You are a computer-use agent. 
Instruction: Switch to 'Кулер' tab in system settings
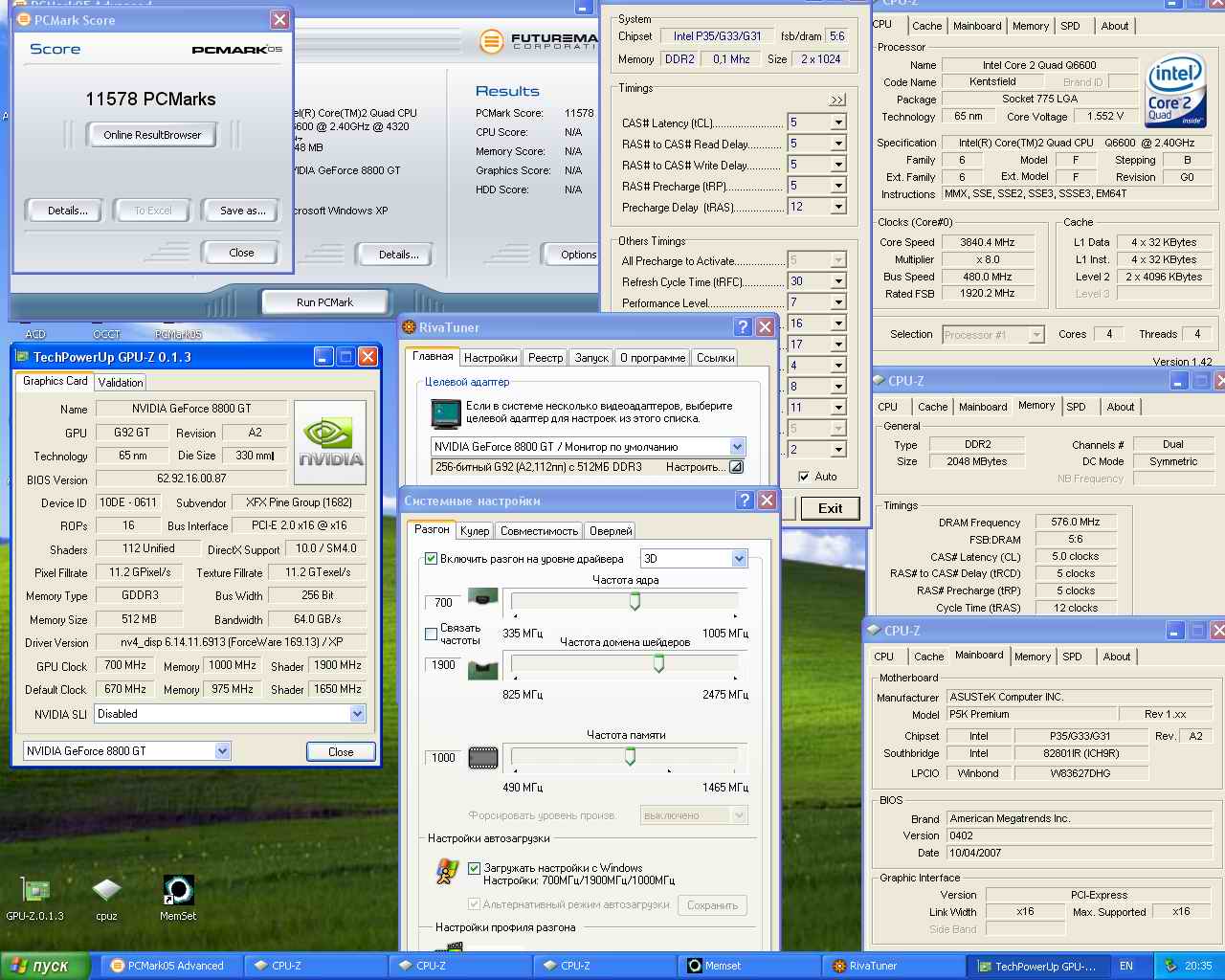point(475,531)
